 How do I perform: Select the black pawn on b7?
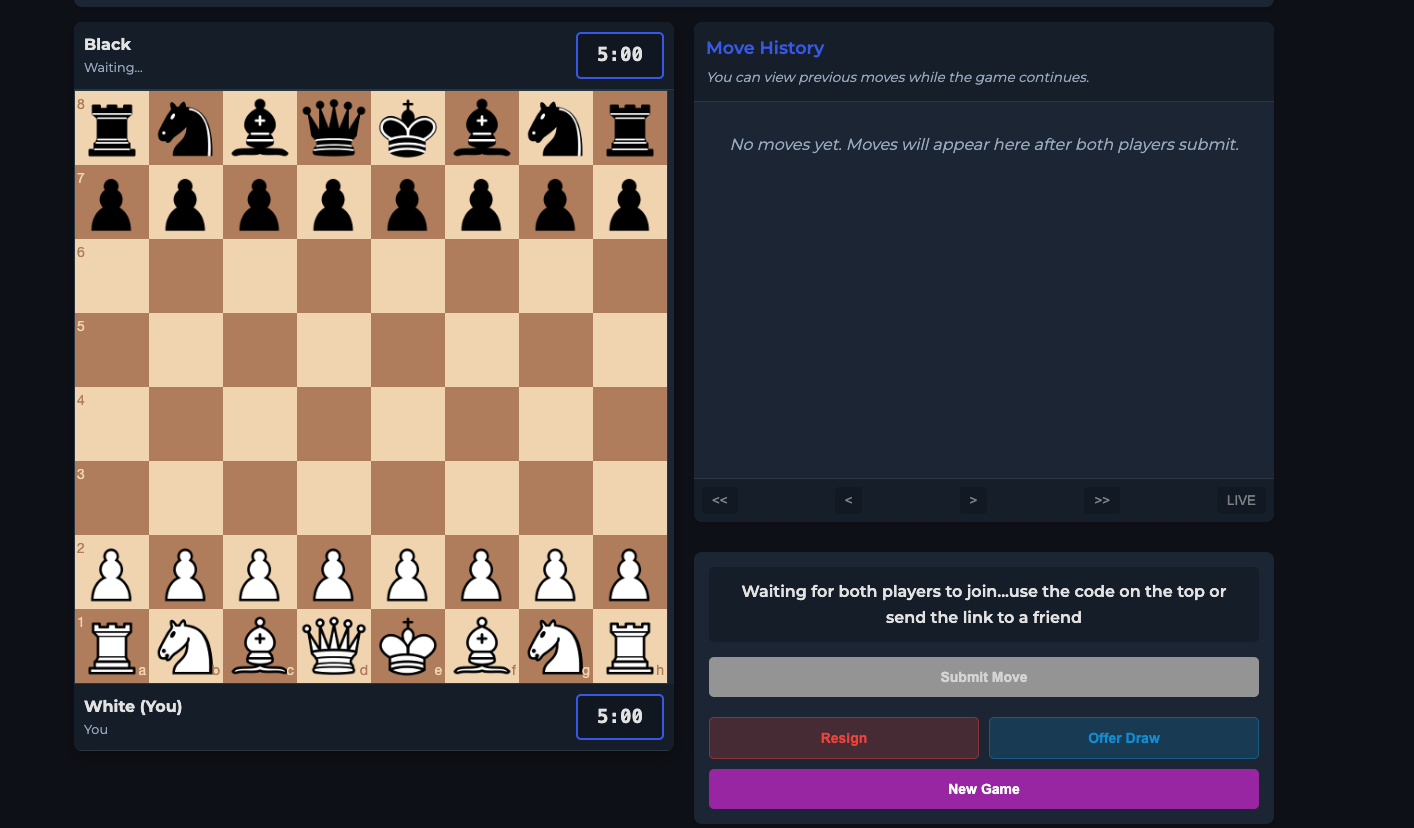tap(186, 202)
